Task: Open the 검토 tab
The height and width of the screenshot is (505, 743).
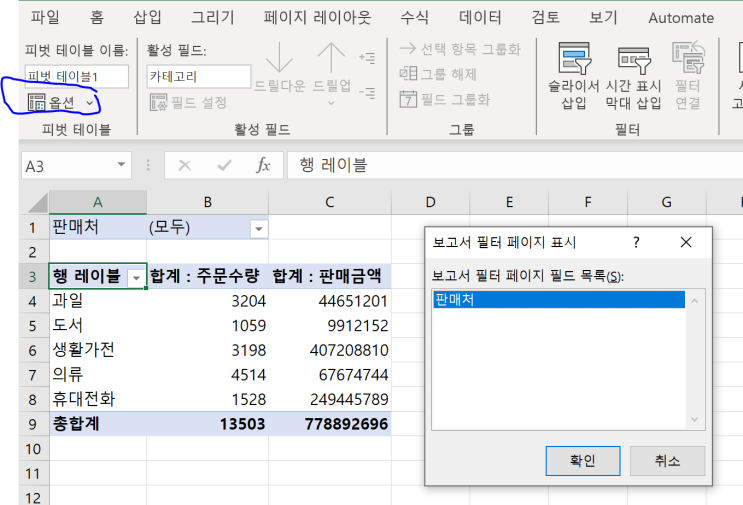Action: tap(545, 18)
